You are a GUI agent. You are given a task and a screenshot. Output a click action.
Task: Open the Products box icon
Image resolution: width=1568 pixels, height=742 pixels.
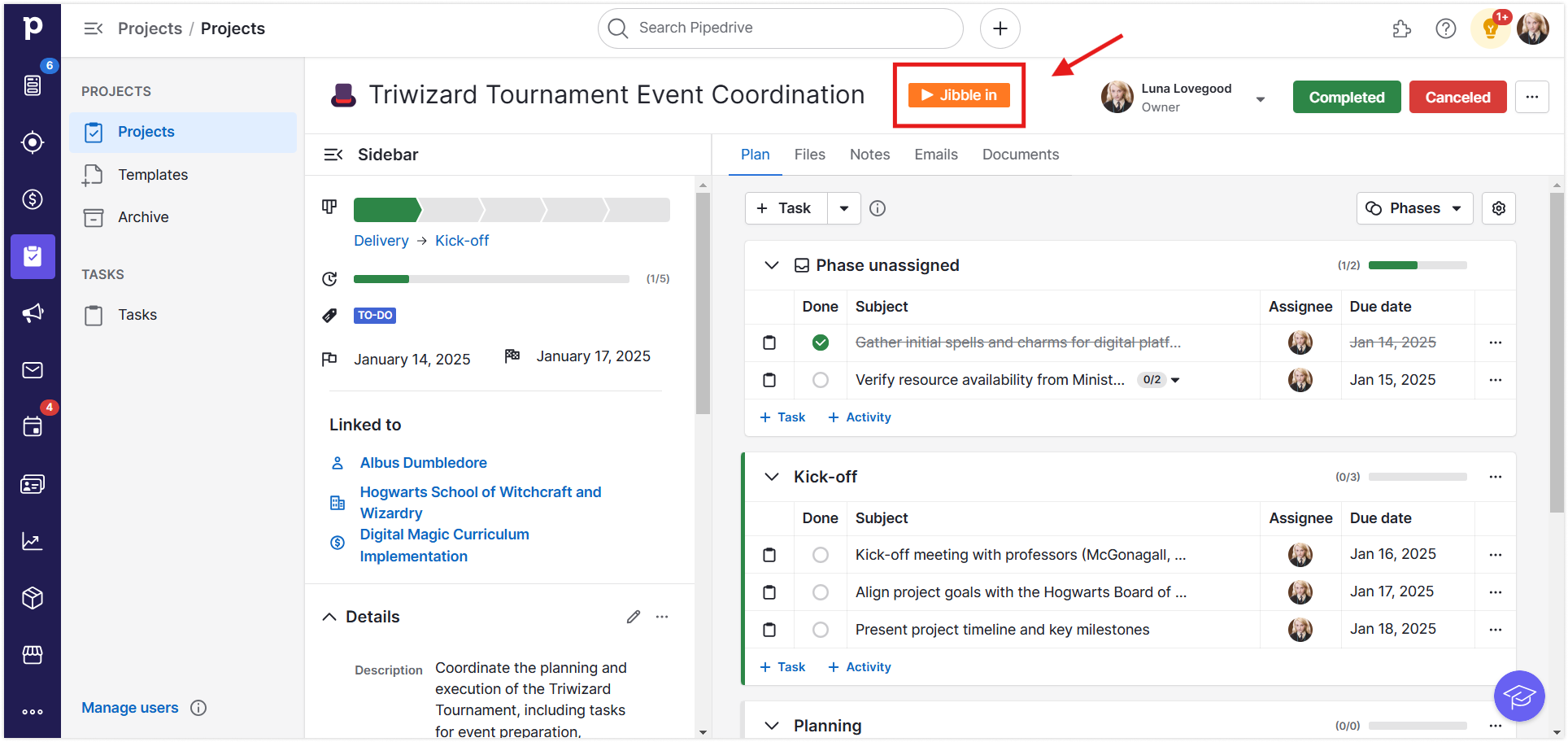point(33,598)
